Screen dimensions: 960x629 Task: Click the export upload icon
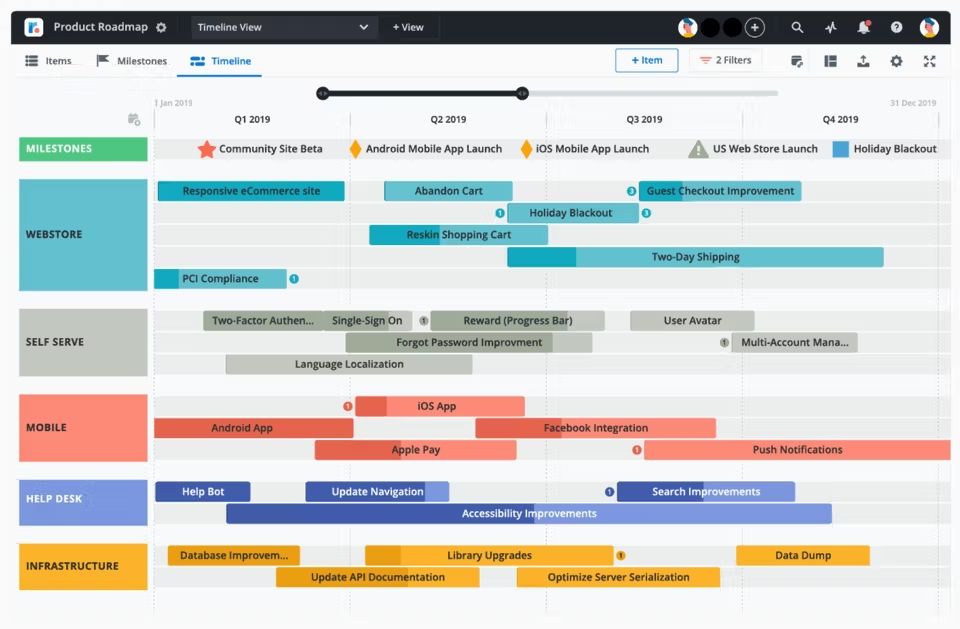click(x=863, y=61)
